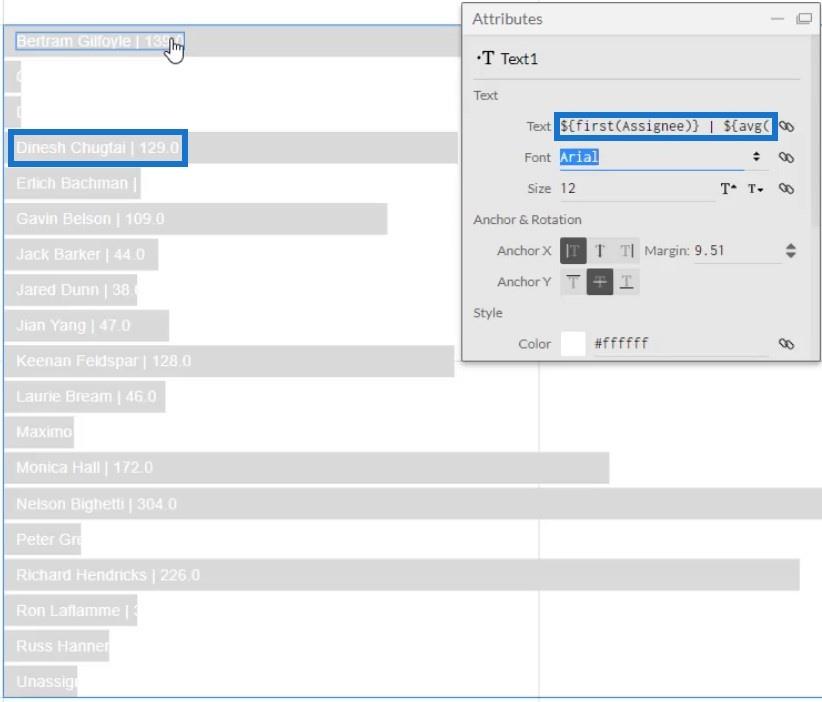Set Anchor Y to middle alignment

point(600,282)
